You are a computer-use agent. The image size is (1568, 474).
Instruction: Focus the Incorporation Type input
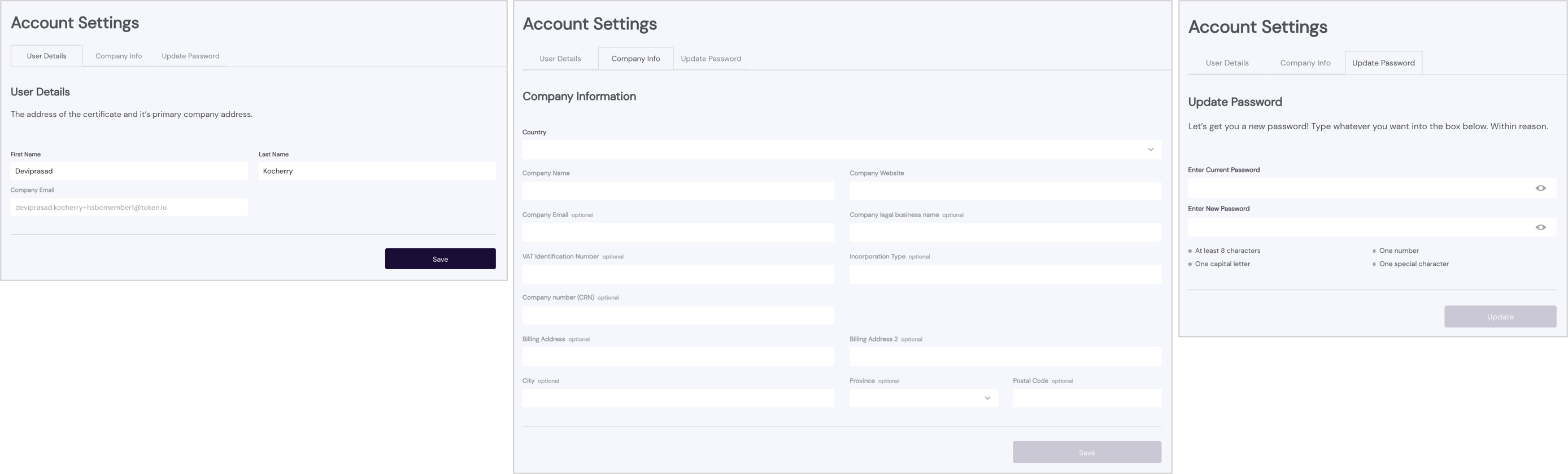pyautogui.click(x=1005, y=274)
